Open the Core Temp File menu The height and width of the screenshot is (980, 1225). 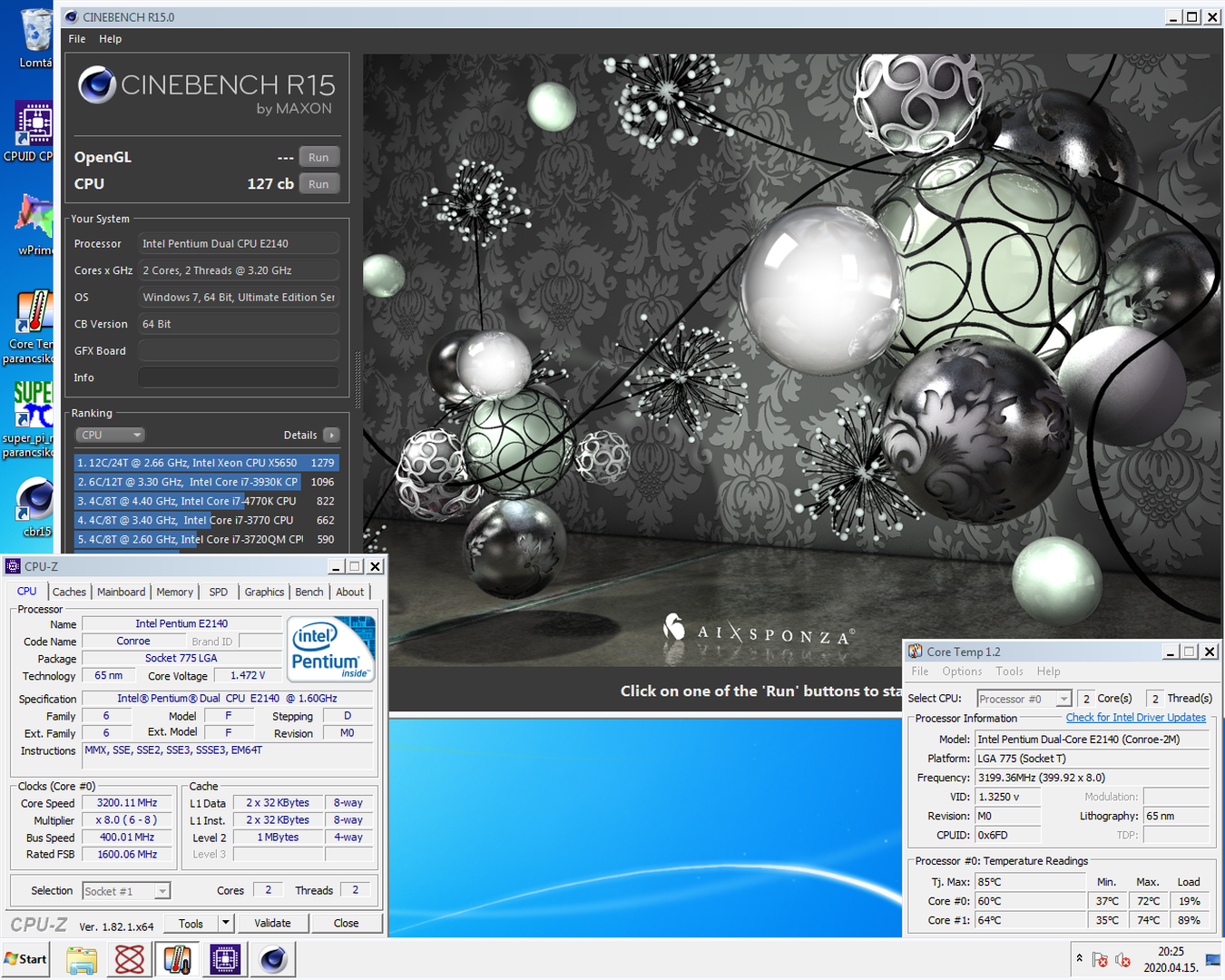click(x=920, y=671)
